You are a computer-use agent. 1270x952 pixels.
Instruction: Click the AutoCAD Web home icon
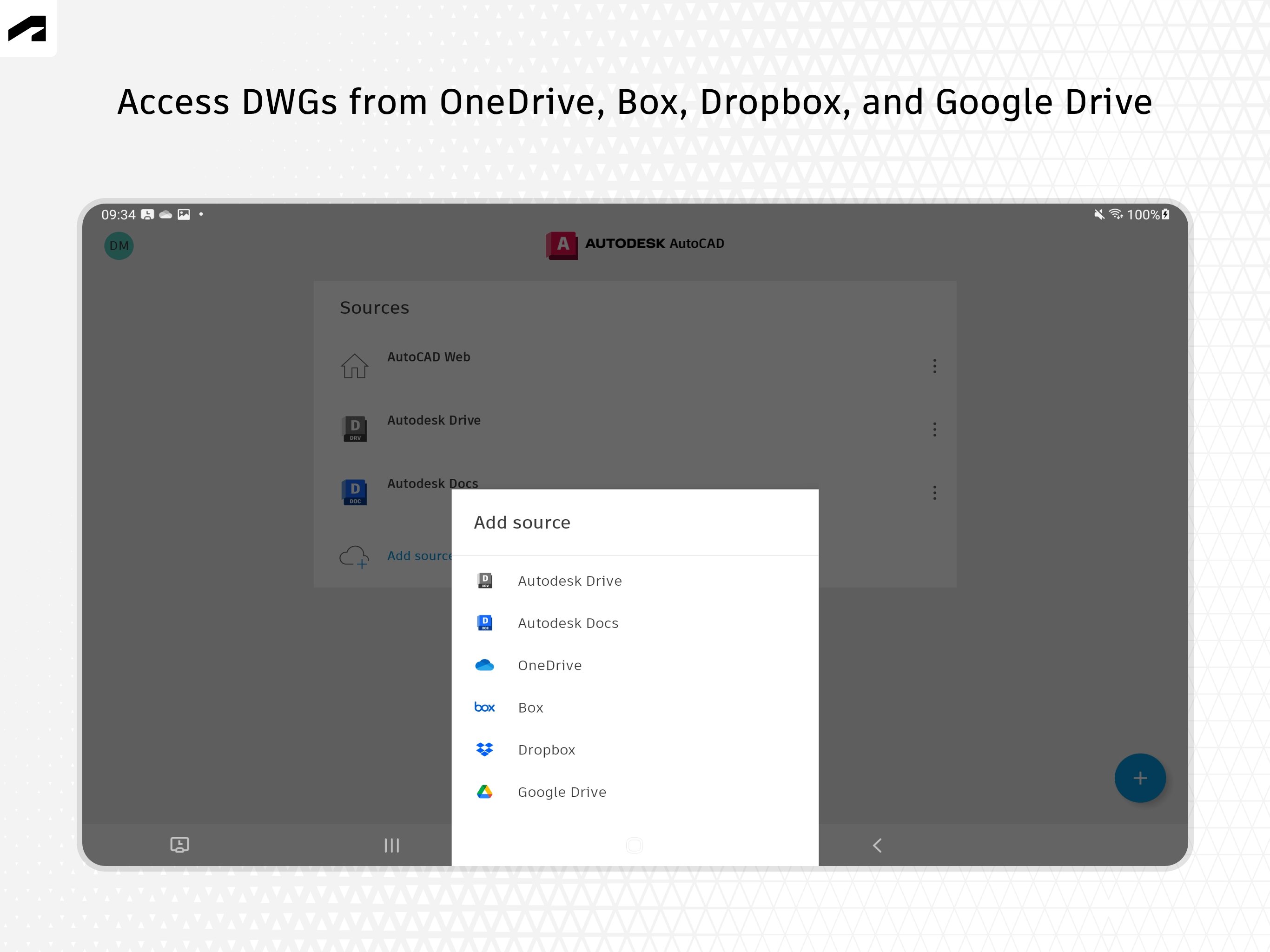point(354,366)
